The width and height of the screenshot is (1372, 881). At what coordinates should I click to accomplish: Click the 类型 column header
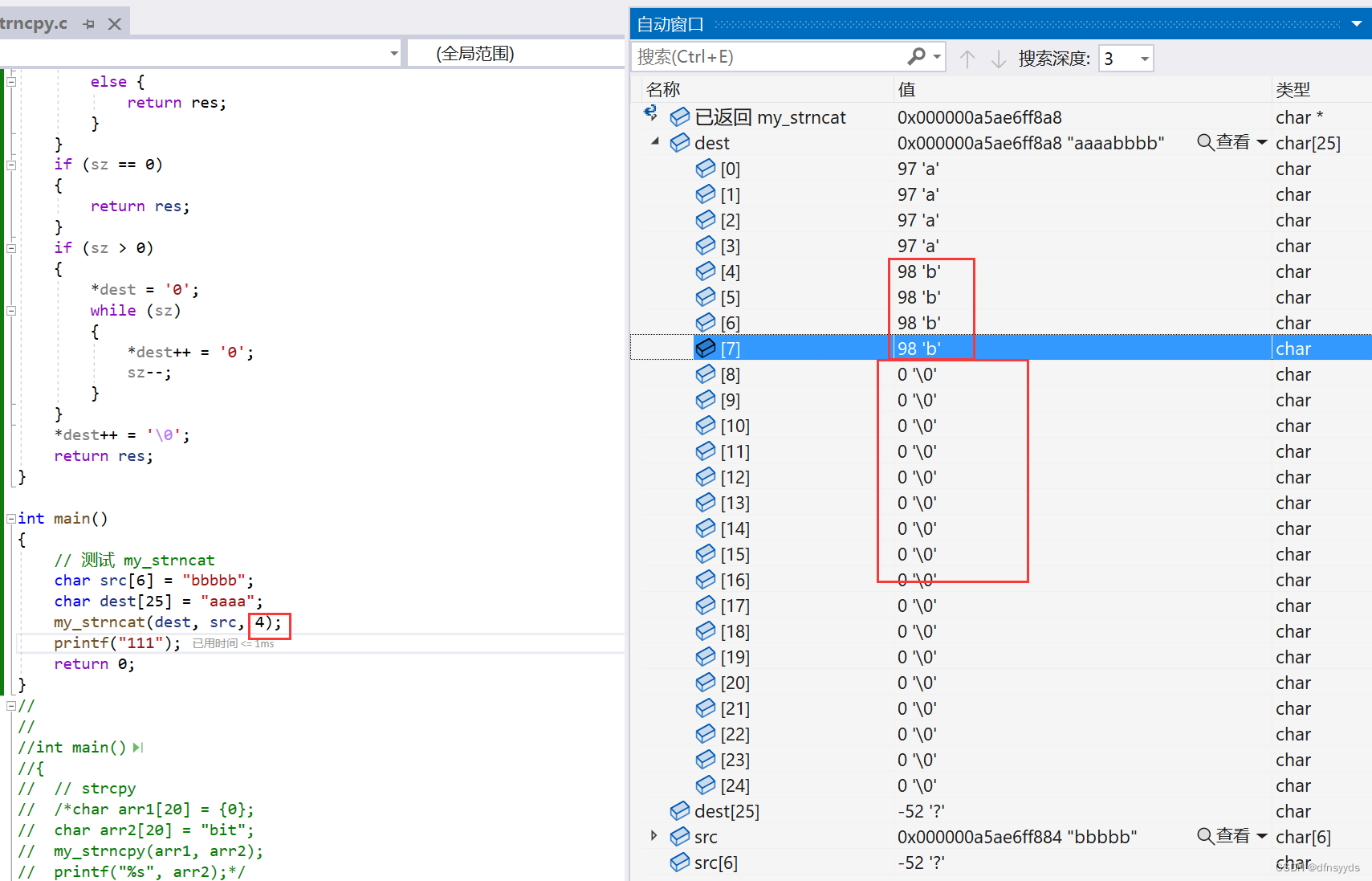(x=1293, y=89)
